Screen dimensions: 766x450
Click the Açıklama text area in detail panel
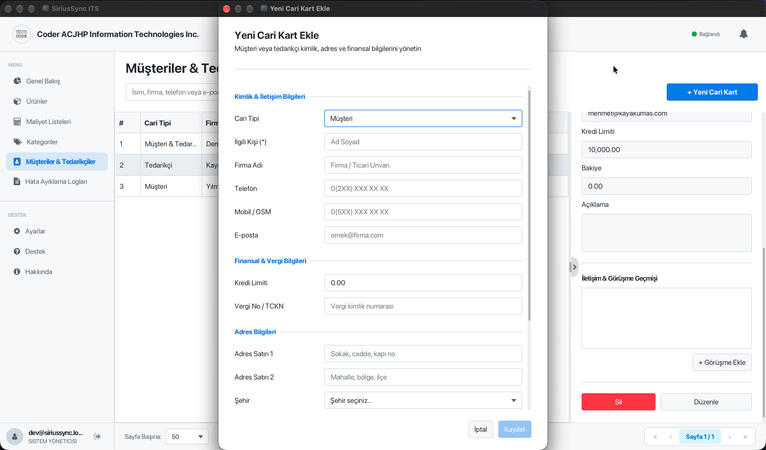click(666, 233)
